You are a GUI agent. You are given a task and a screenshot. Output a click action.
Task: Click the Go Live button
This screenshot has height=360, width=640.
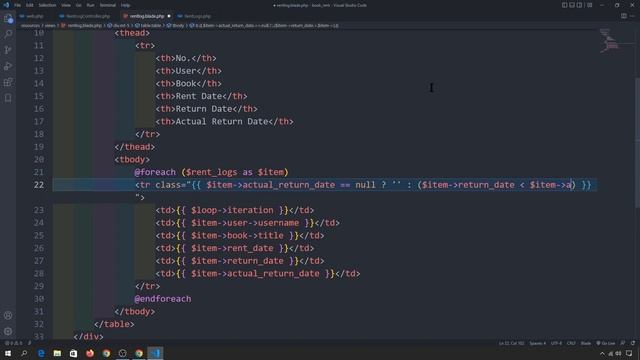click(x=605, y=343)
